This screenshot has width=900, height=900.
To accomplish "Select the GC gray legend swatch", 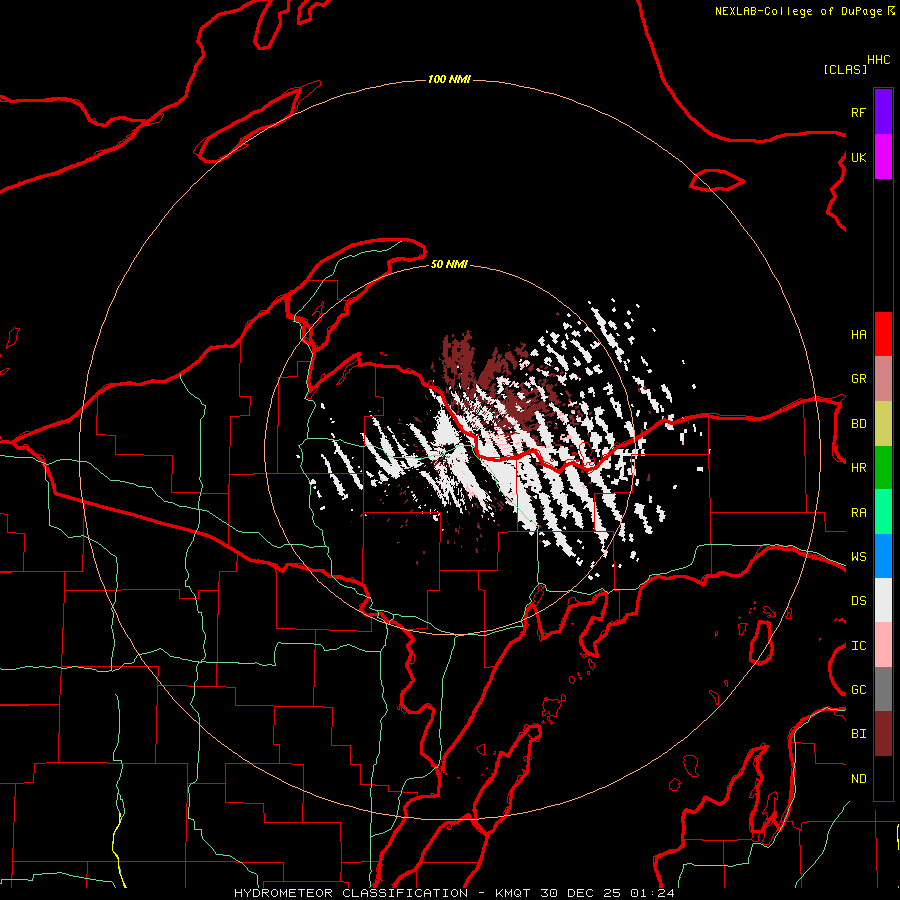I will (883, 689).
